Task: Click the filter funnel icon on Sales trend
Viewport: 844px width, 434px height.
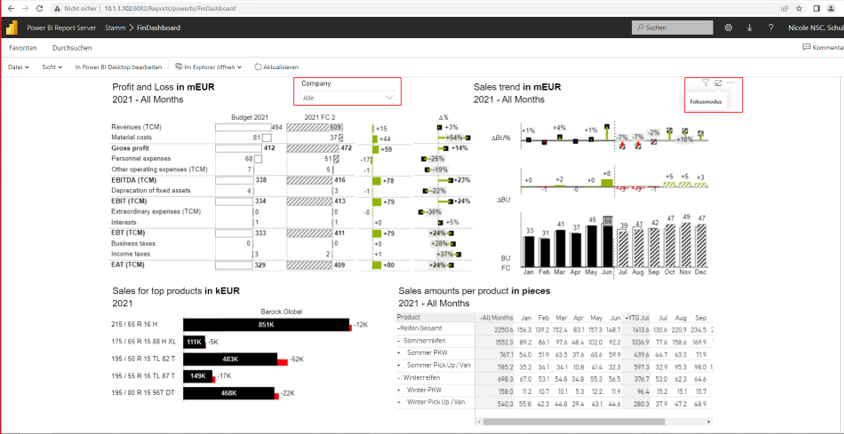Action: [705, 83]
